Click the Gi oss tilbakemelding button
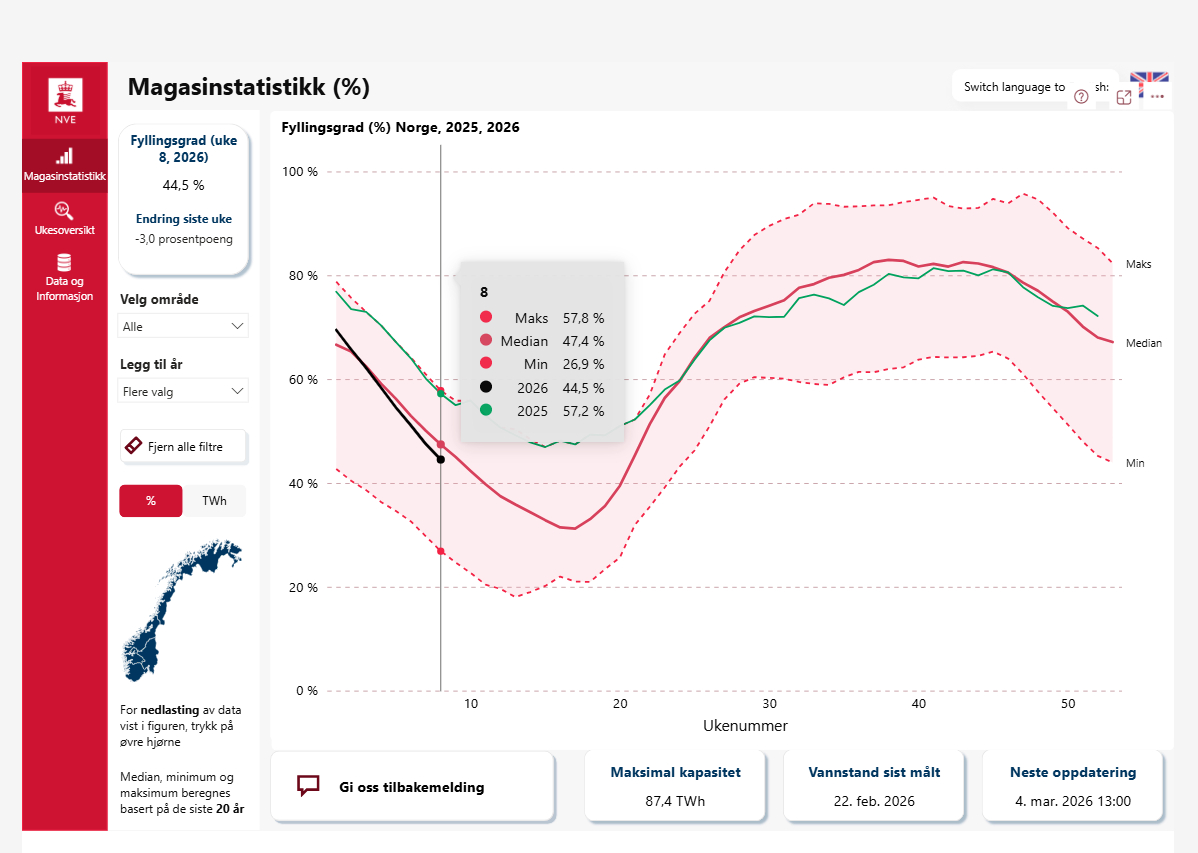This screenshot has width=1198, height=853. (412, 787)
